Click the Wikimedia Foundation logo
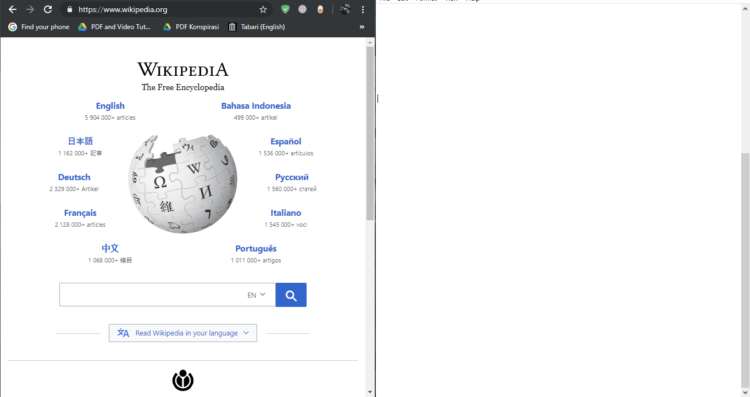The width and height of the screenshot is (750, 397). 183,381
